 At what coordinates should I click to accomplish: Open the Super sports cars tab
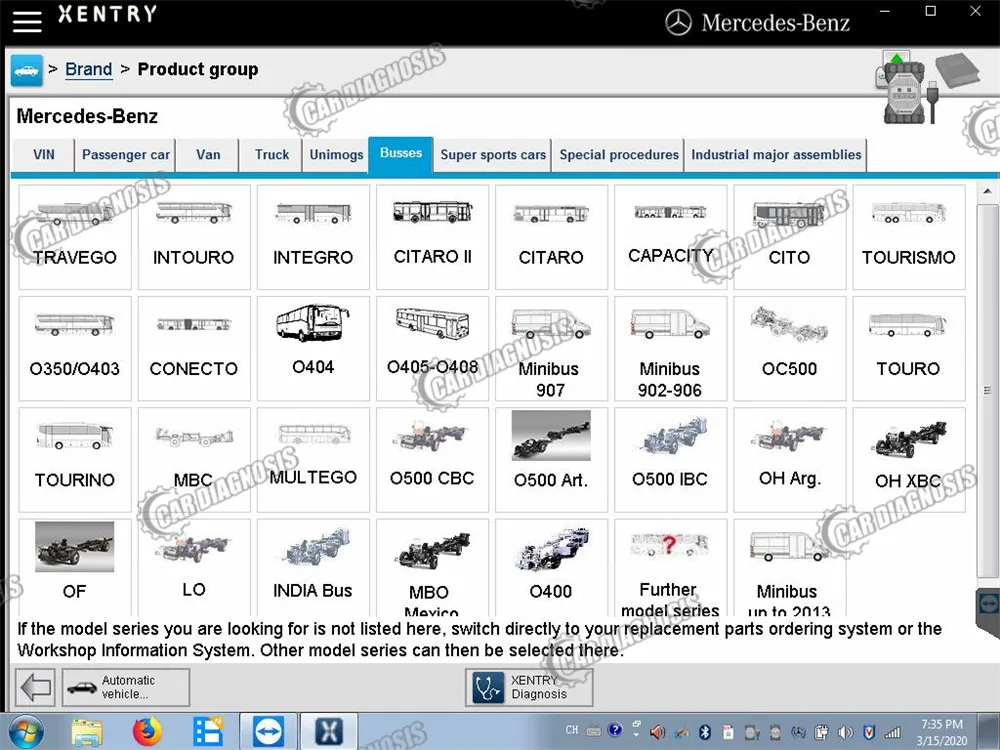pos(493,155)
